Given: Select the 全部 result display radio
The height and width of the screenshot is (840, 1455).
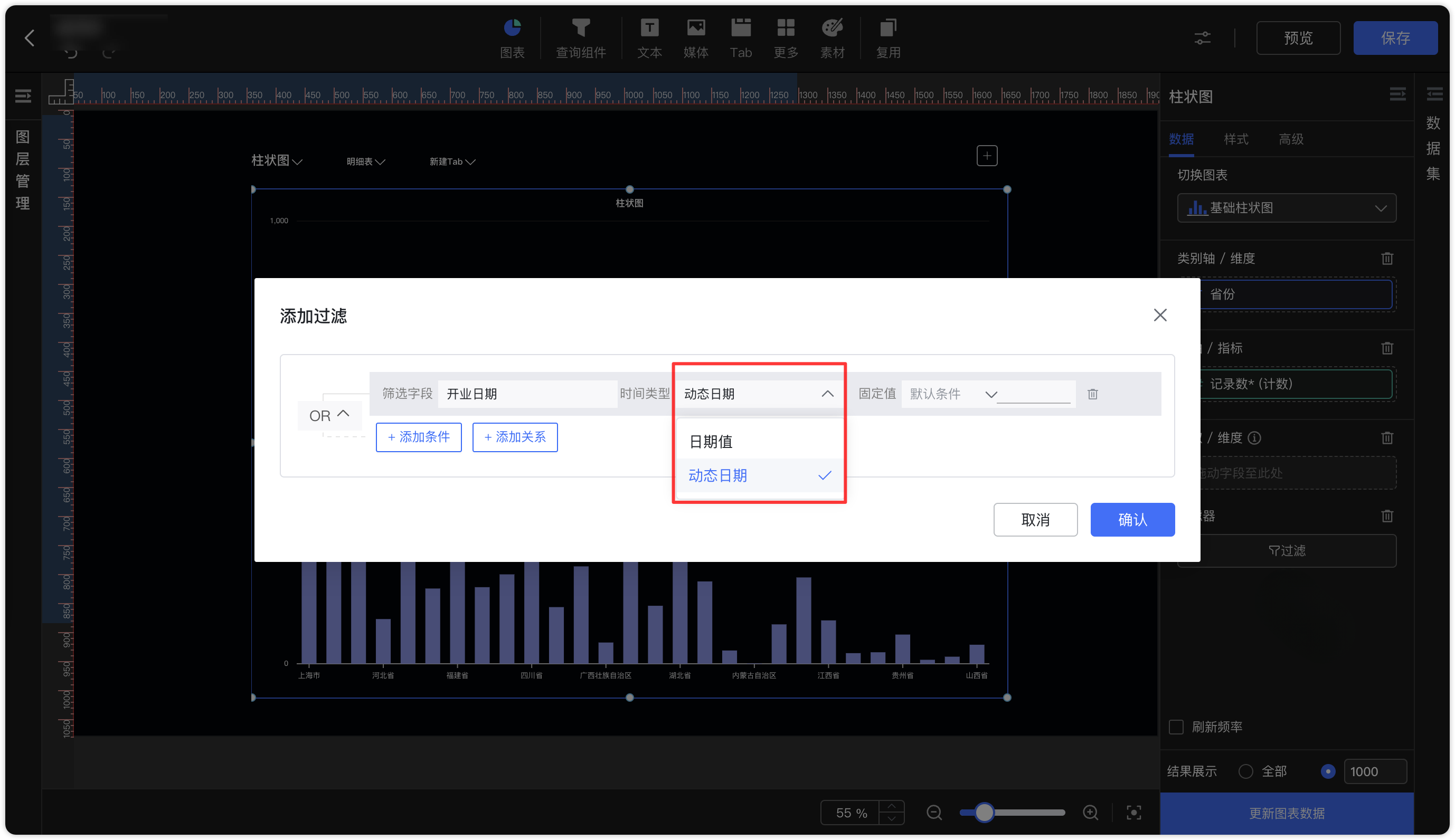Looking at the screenshot, I should [x=1245, y=771].
